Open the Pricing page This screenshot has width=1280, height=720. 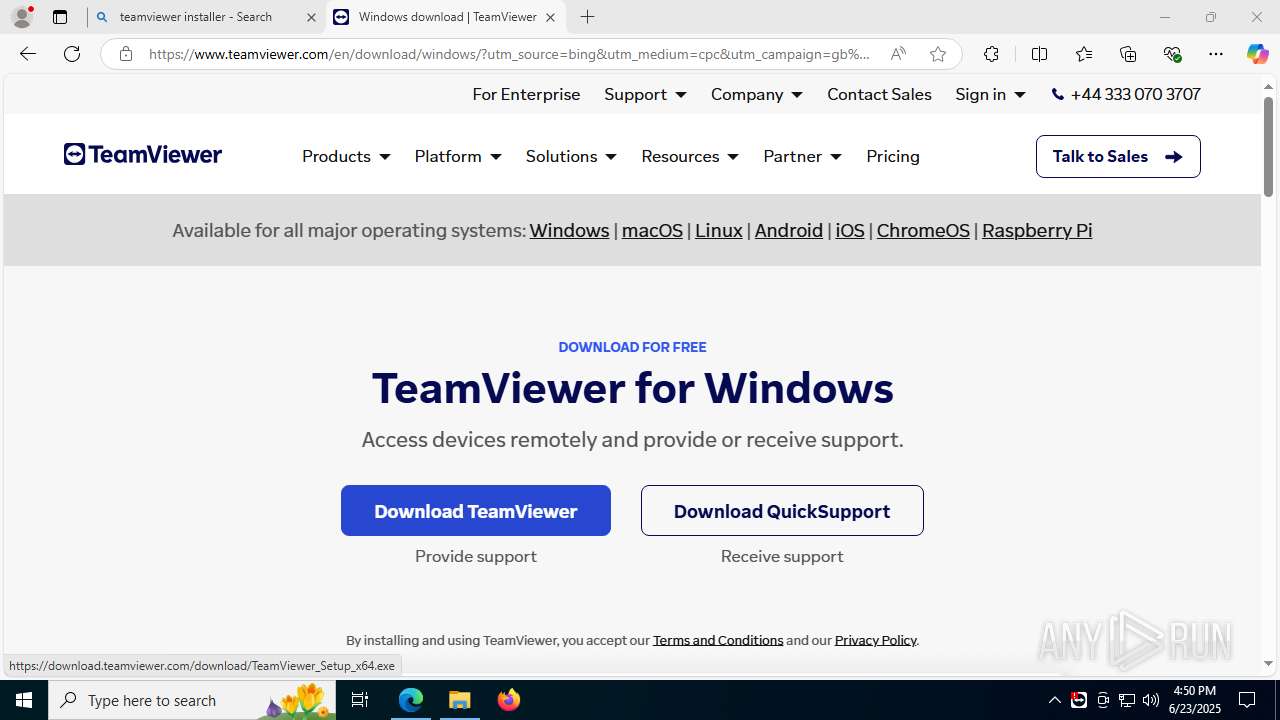pos(893,156)
